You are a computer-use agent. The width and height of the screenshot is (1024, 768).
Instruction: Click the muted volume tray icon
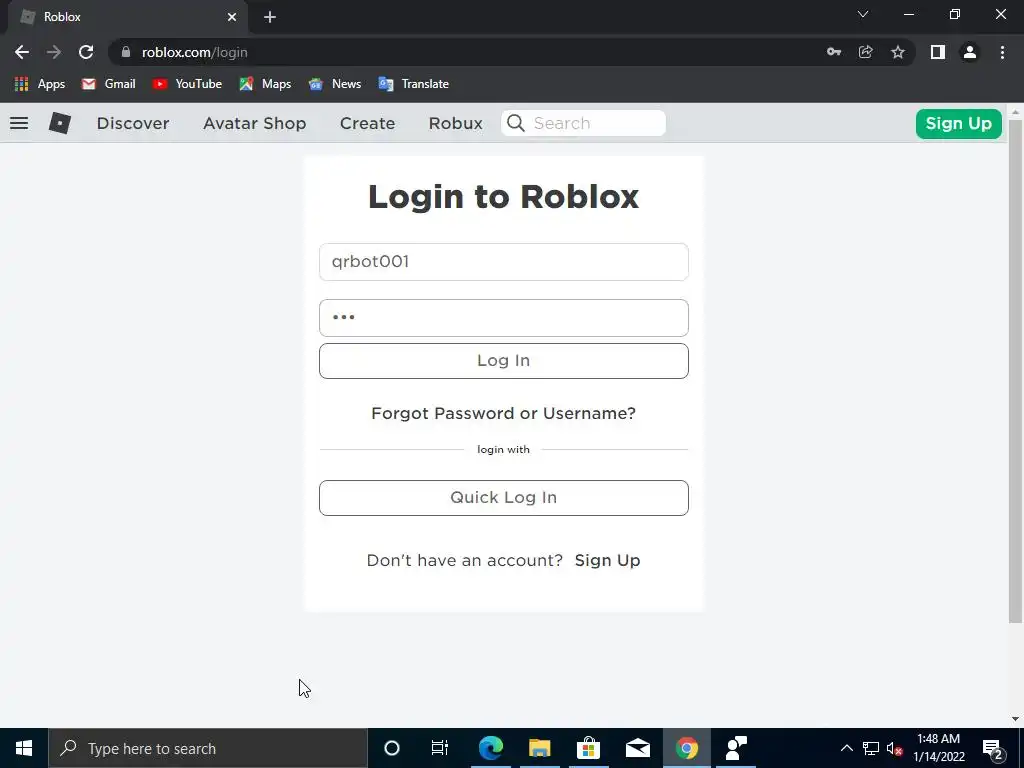pyautogui.click(x=895, y=748)
